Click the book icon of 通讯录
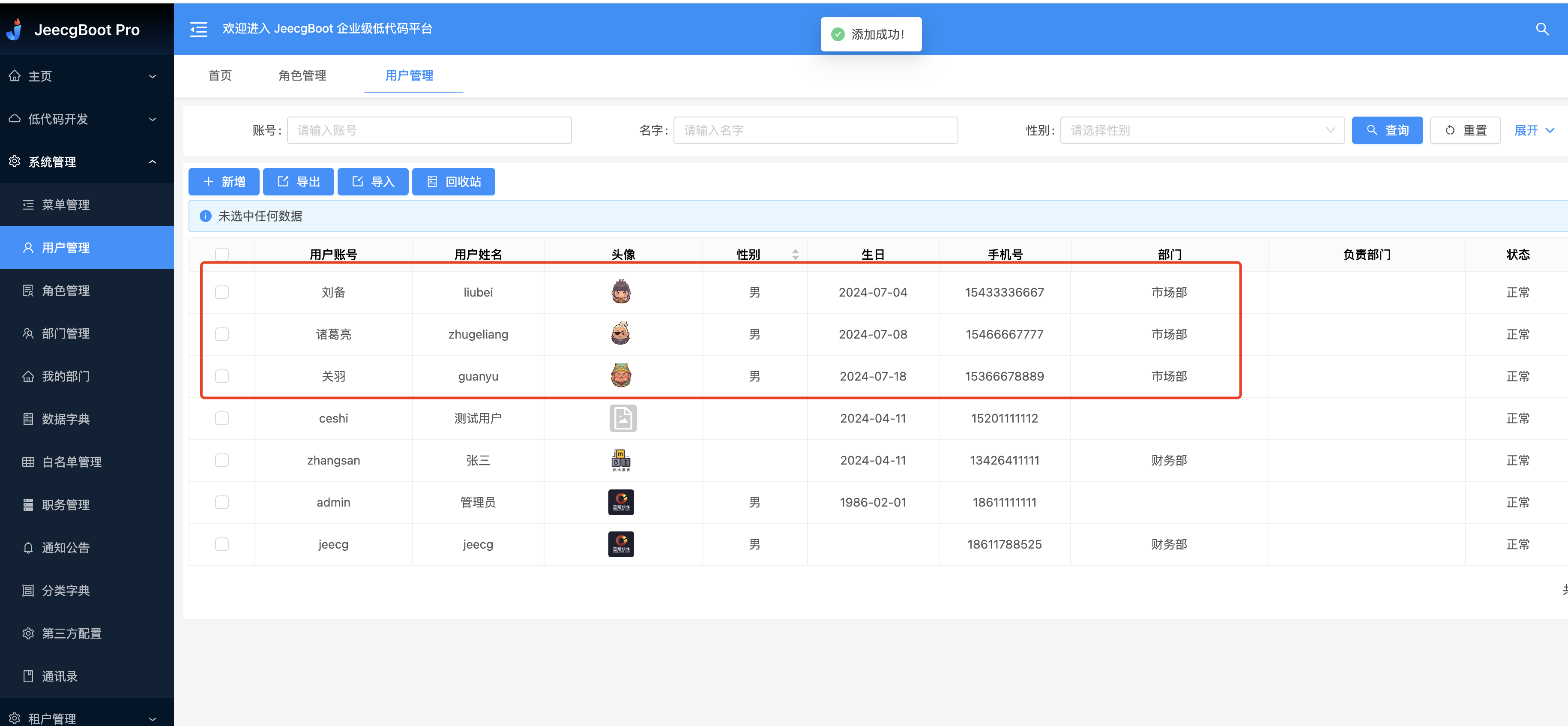1568x726 pixels. click(x=28, y=676)
